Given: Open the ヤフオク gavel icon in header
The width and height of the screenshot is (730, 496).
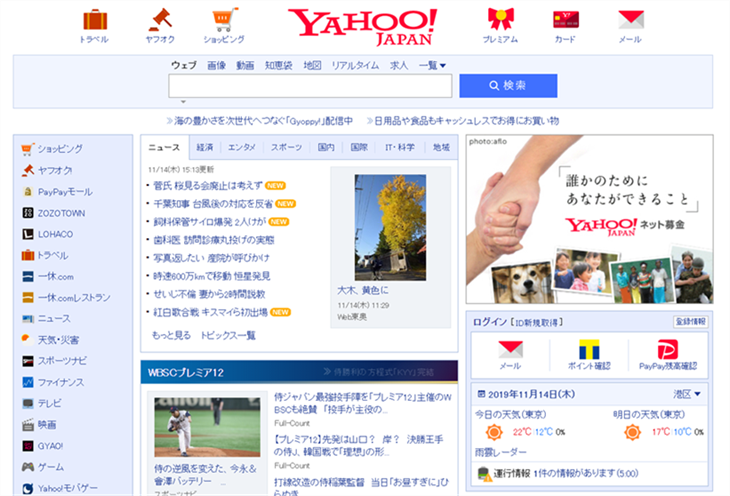Looking at the screenshot, I should tap(160, 20).
